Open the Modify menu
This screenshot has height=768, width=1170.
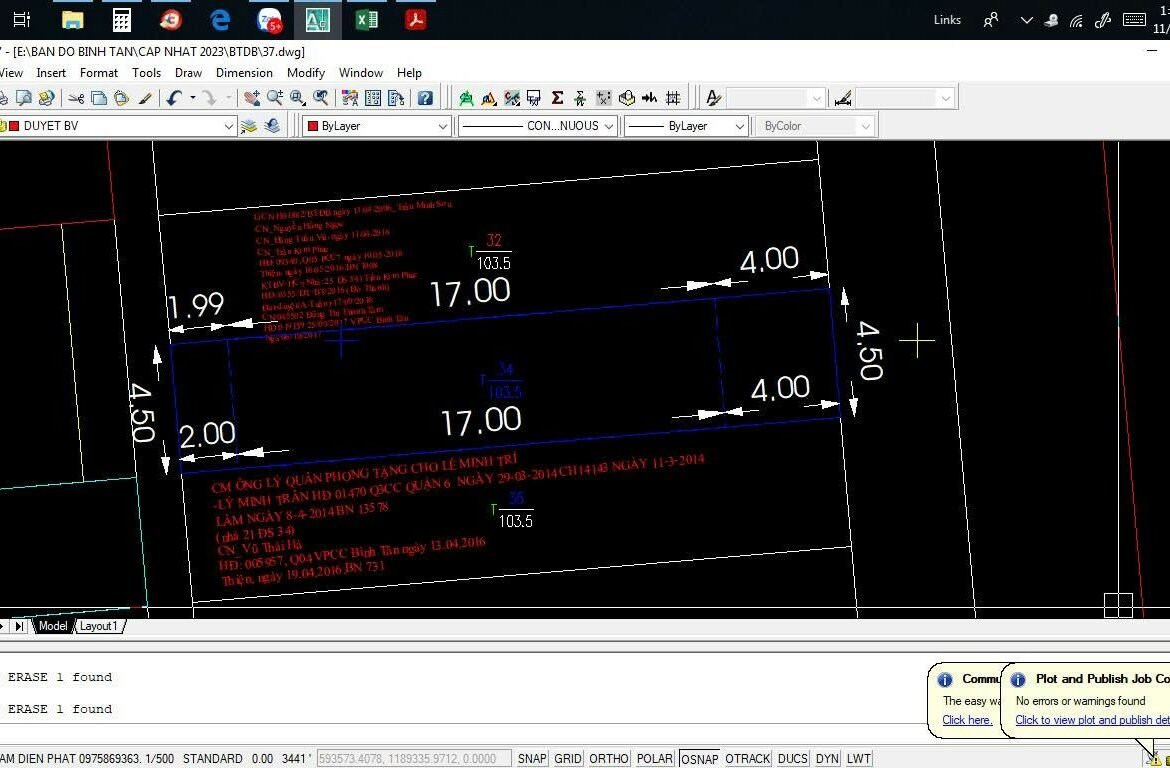coord(305,73)
